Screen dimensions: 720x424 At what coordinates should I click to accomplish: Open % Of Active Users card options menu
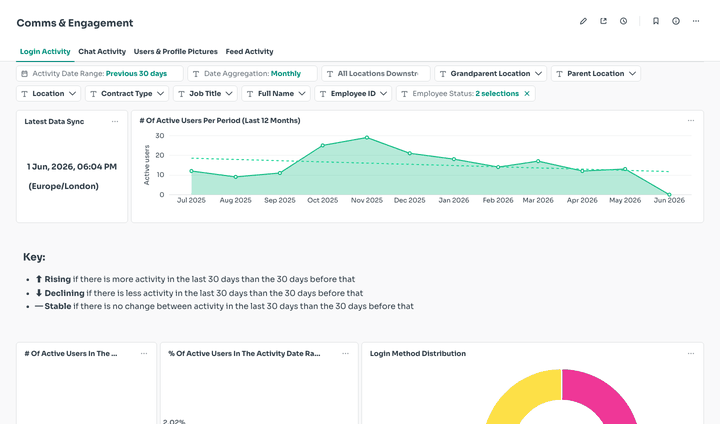pyautogui.click(x=345, y=354)
